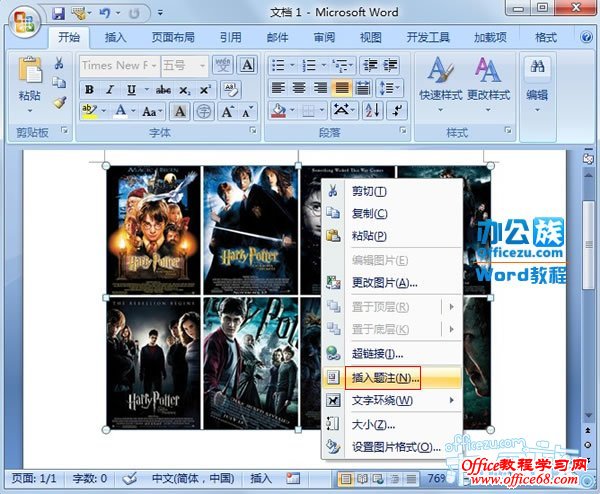Click the language indicator in status bar
600x494 pixels.
[x=193, y=478]
